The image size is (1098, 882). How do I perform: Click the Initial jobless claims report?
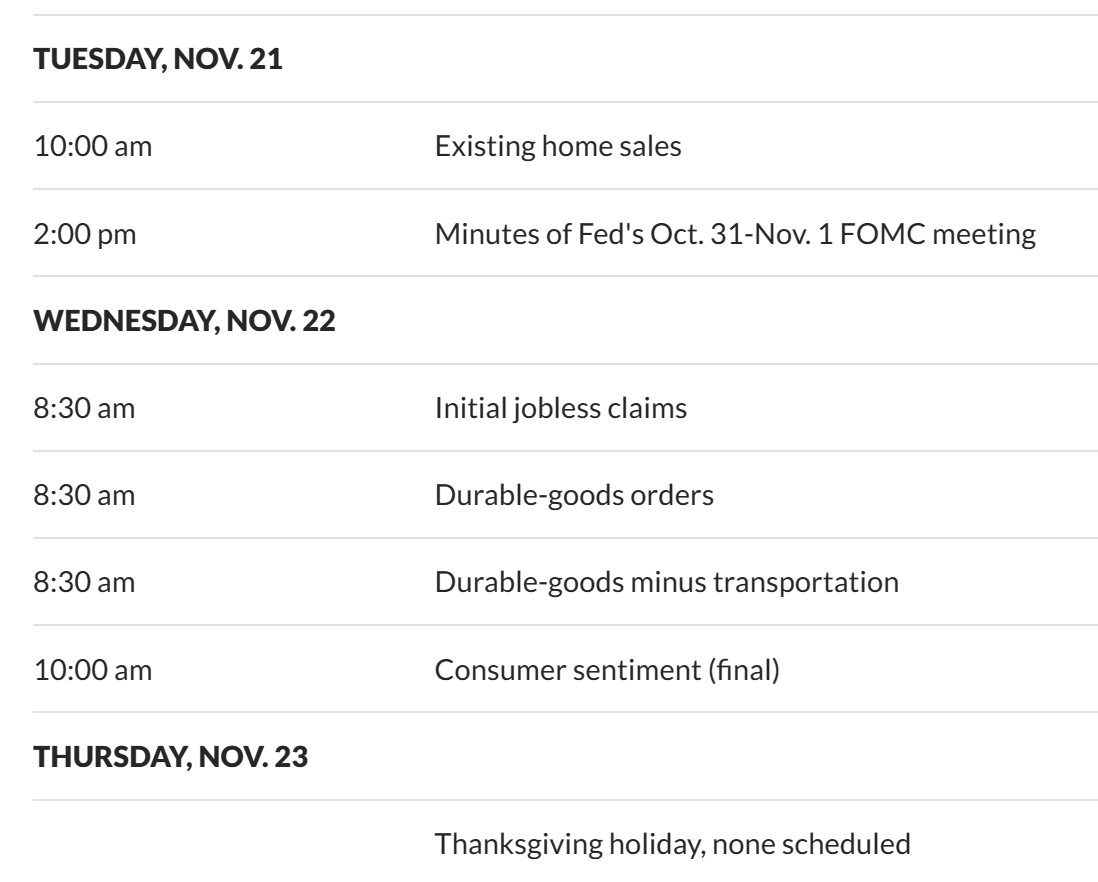(561, 409)
